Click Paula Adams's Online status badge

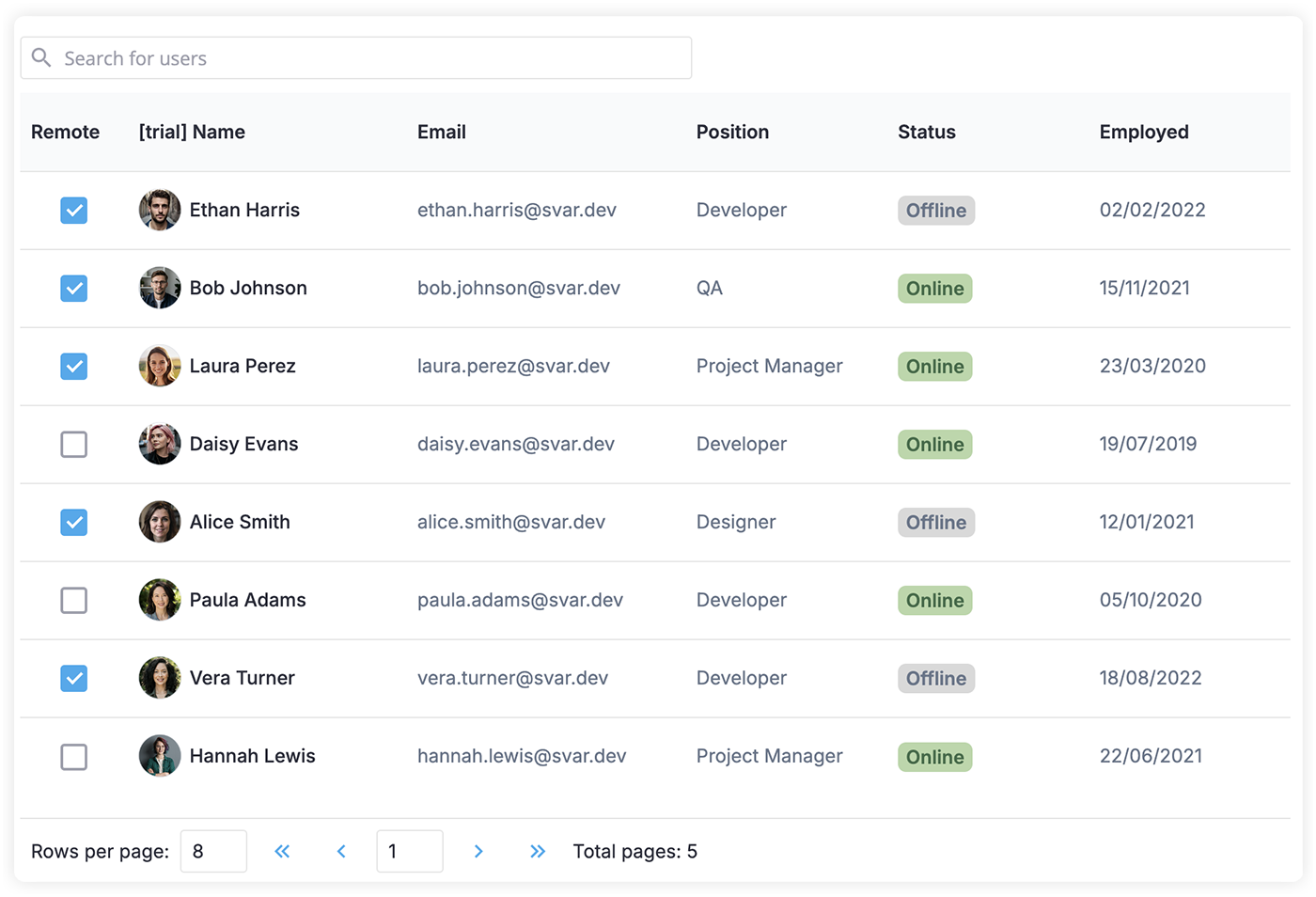pos(935,601)
